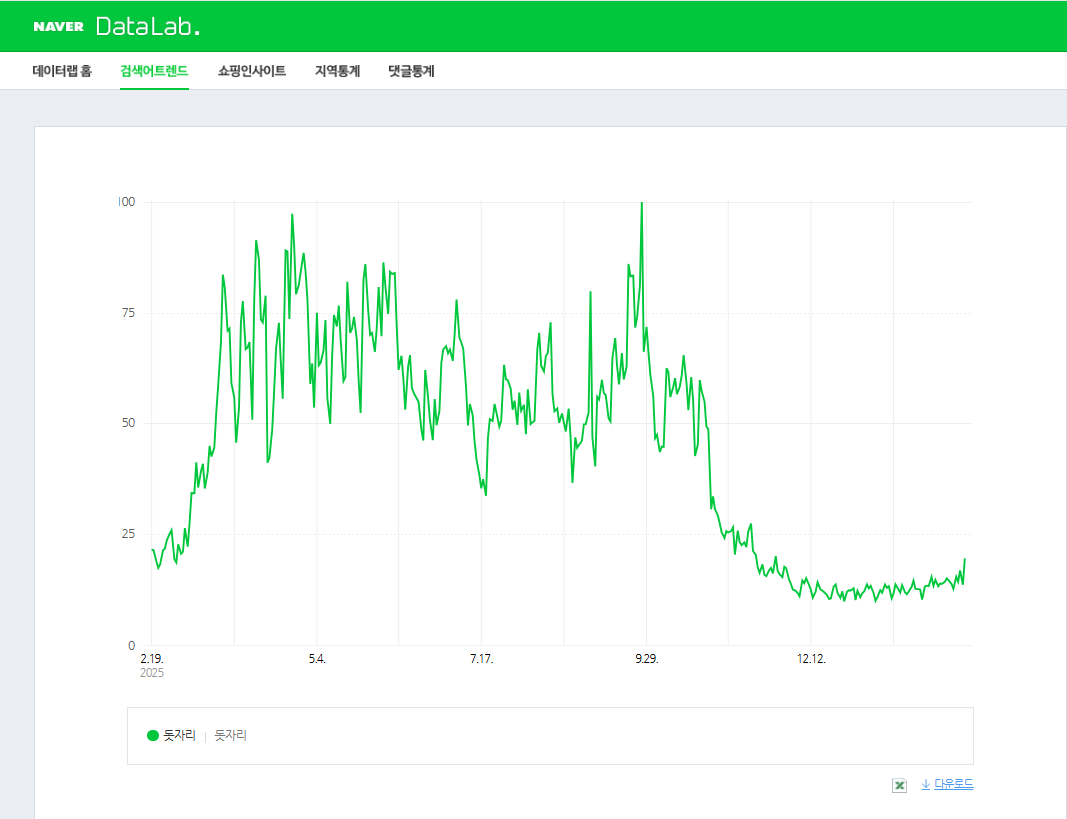Screen dimensions: 1067x819
Task: Switch to 지역통계 tab
Action: click(x=338, y=71)
